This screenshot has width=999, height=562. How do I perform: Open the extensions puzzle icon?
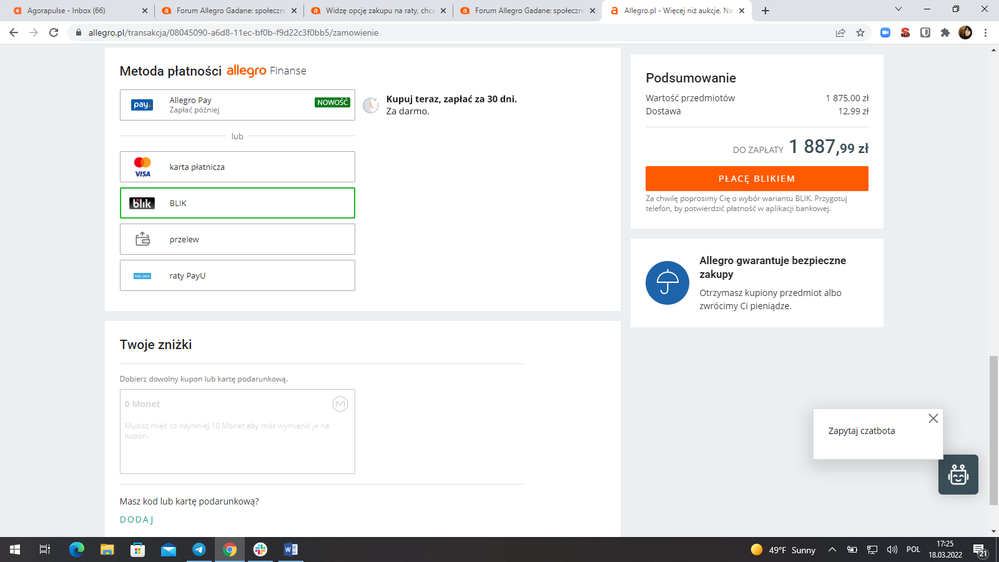click(x=945, y=32)
